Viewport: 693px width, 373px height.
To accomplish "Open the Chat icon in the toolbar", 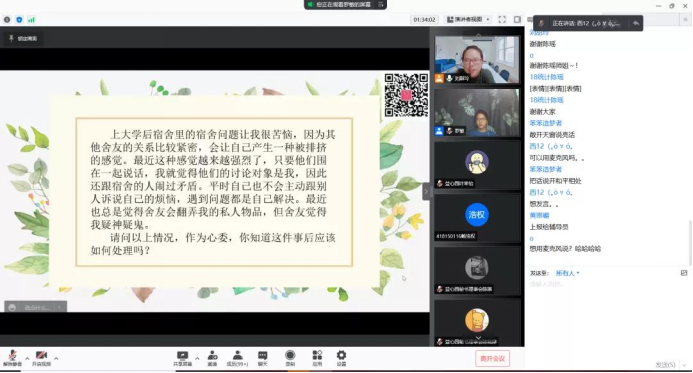I will (x=263, y=358).
